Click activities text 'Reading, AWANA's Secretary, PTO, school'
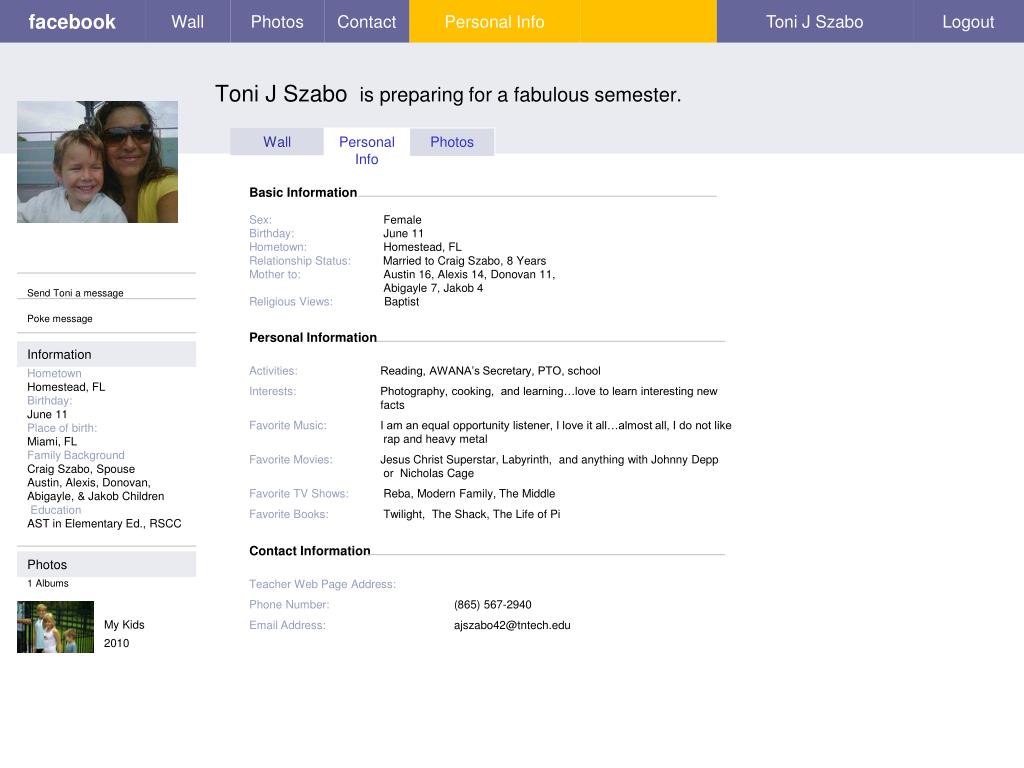The image size is (1024, 768). (490, 370)
